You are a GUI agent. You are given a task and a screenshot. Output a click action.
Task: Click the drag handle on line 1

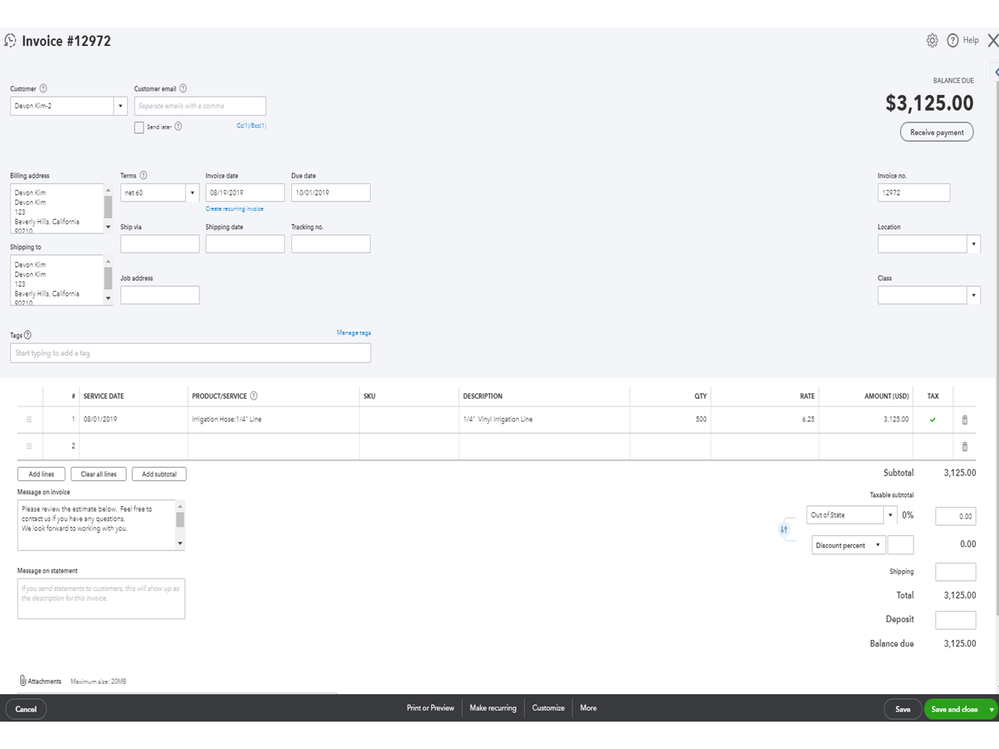28,420
